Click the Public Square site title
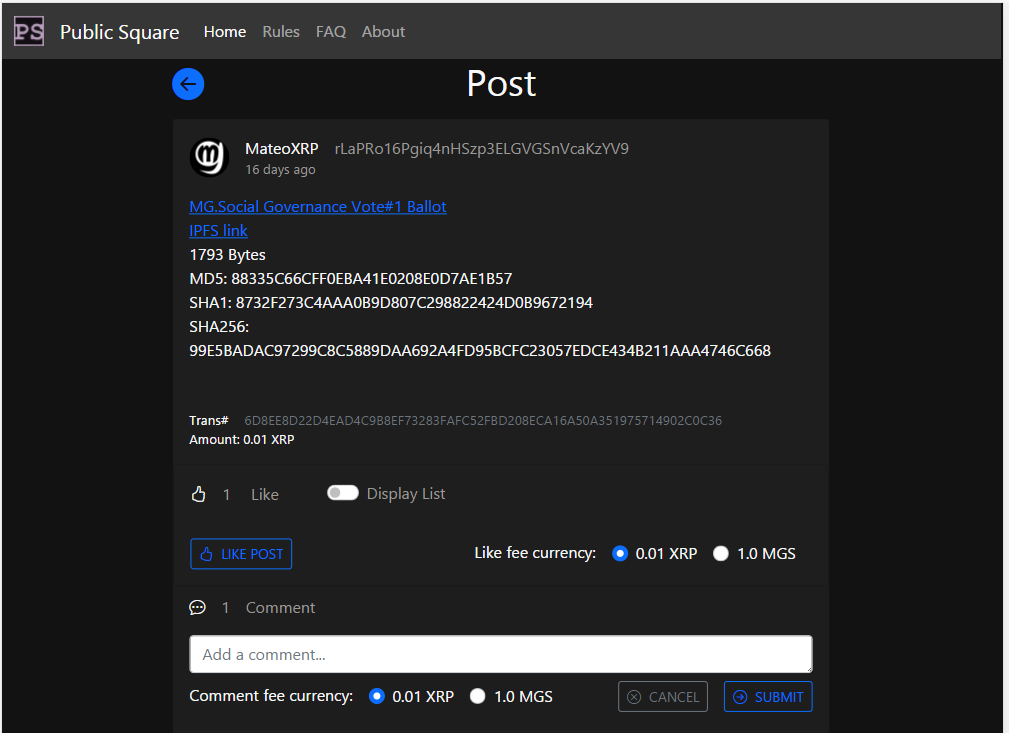The height and width of the screenshot is (733, 1009). pyautogui.click(x=120, y=32)
